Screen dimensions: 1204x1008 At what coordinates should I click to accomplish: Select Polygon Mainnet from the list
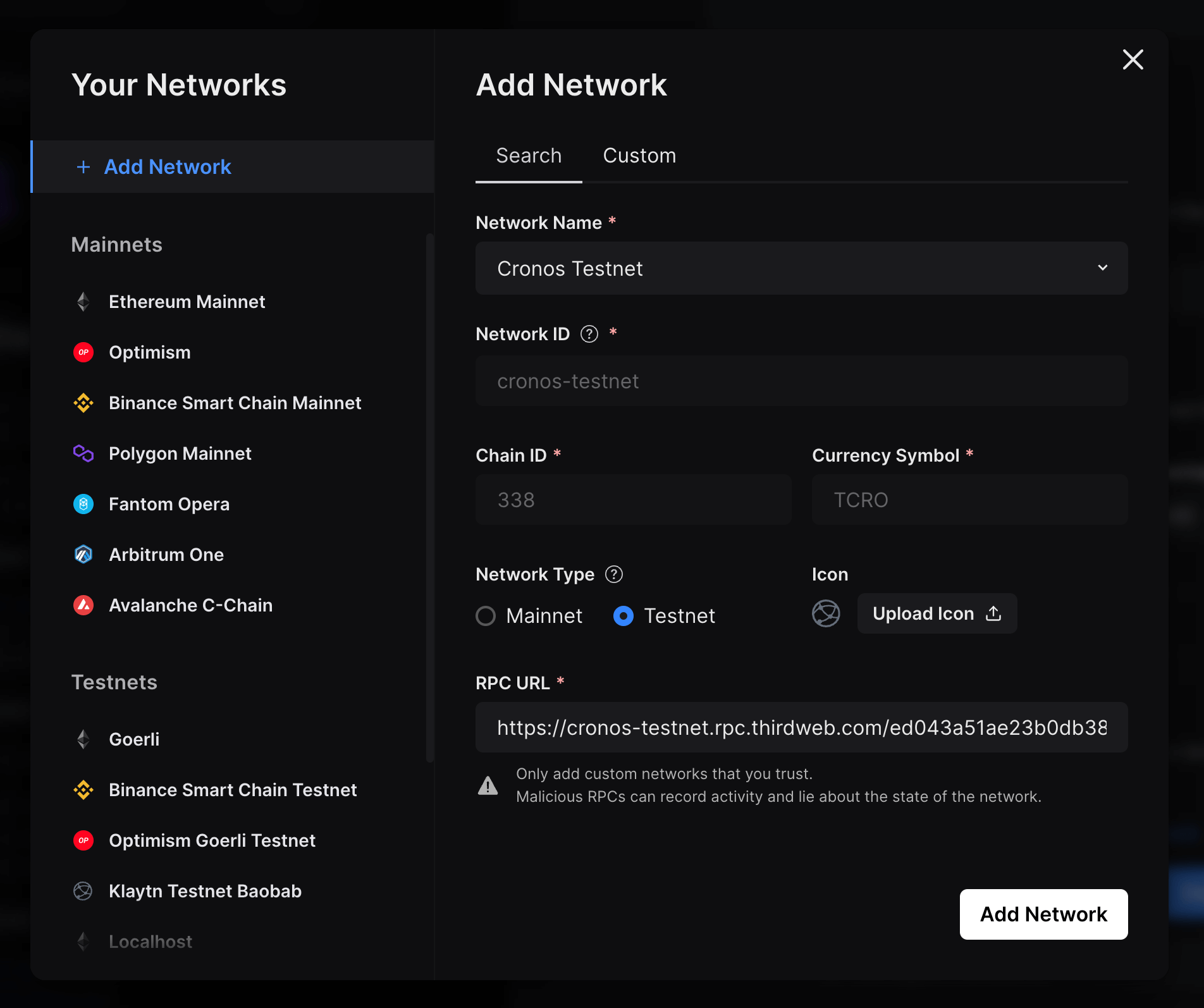tap(180, 453)
